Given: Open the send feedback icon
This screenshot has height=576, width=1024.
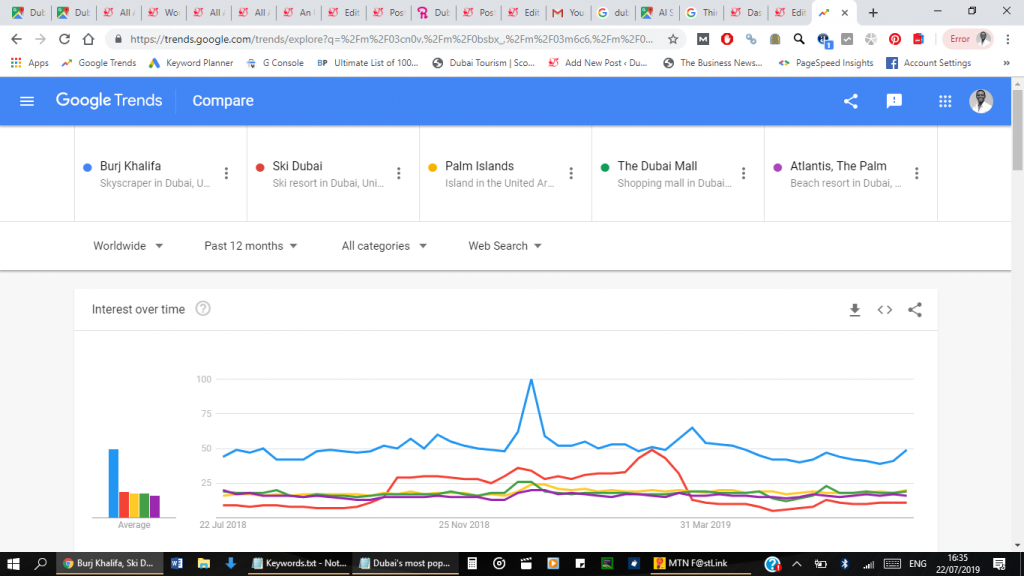Looking at the screenshot, I should (894, 101).
